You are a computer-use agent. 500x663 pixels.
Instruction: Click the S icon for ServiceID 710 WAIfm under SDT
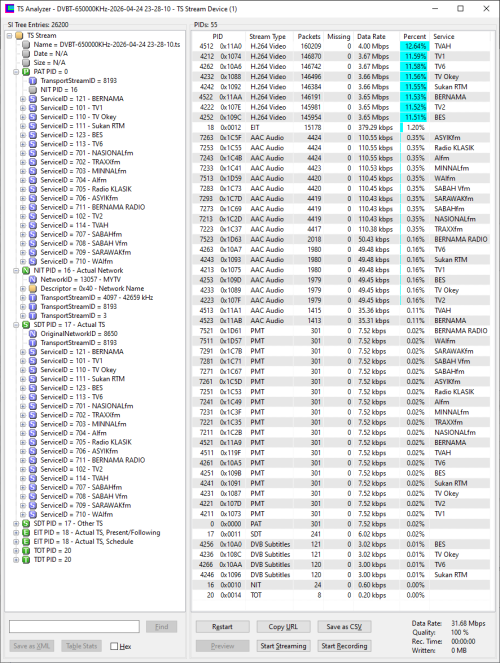[x=33, y=514]
